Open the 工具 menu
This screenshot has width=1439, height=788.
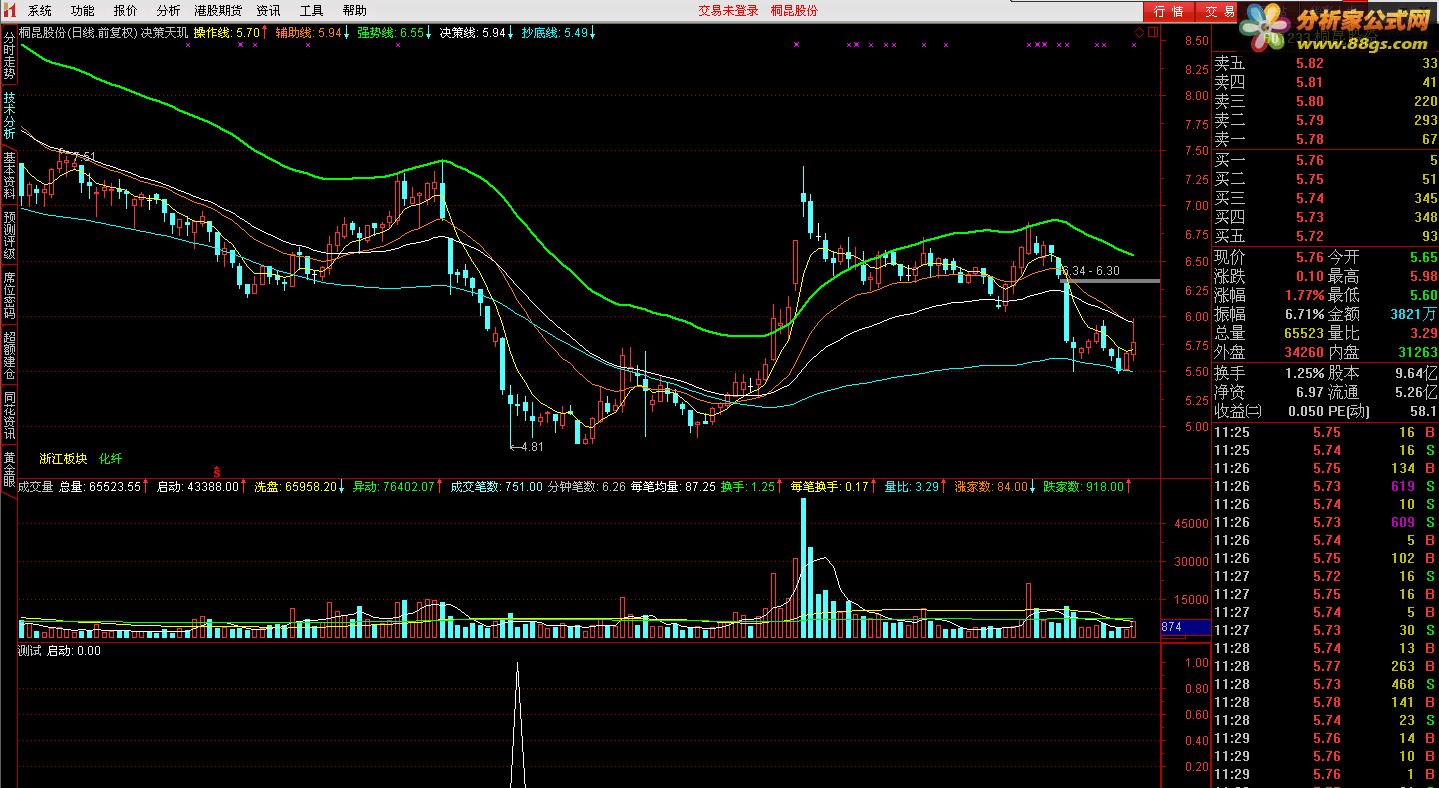pos(311,10)
